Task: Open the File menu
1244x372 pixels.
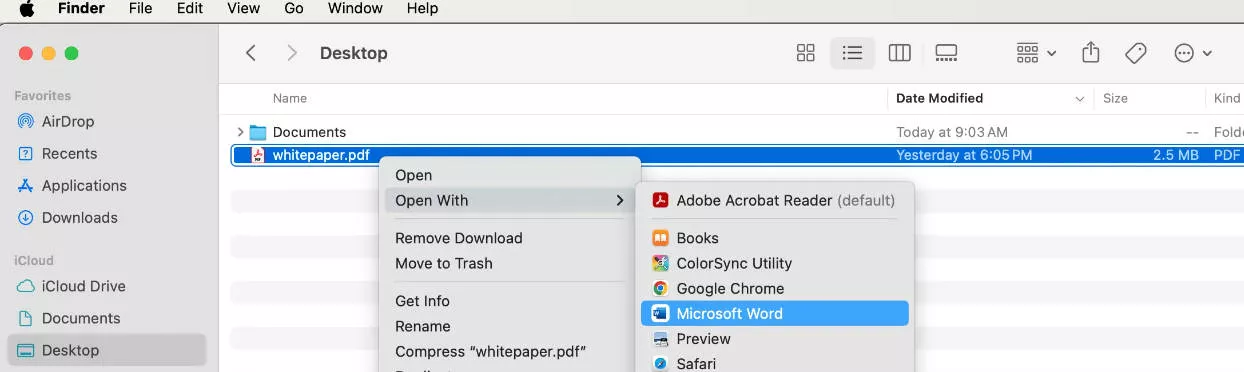Action: click(141, 9)
